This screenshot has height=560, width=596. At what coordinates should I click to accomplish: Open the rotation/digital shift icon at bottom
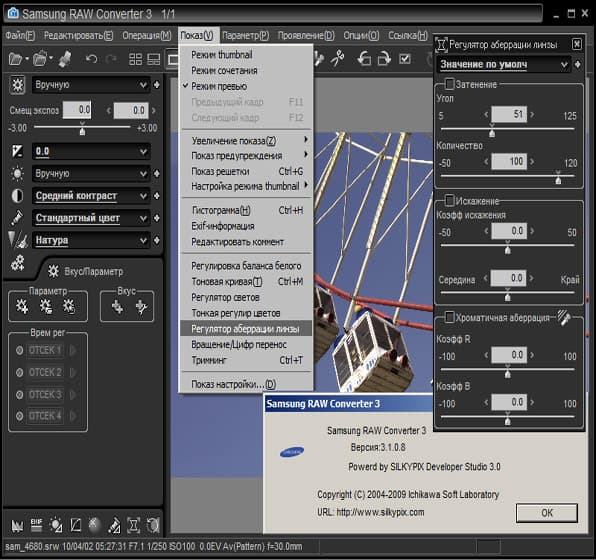tap(153, 525)
